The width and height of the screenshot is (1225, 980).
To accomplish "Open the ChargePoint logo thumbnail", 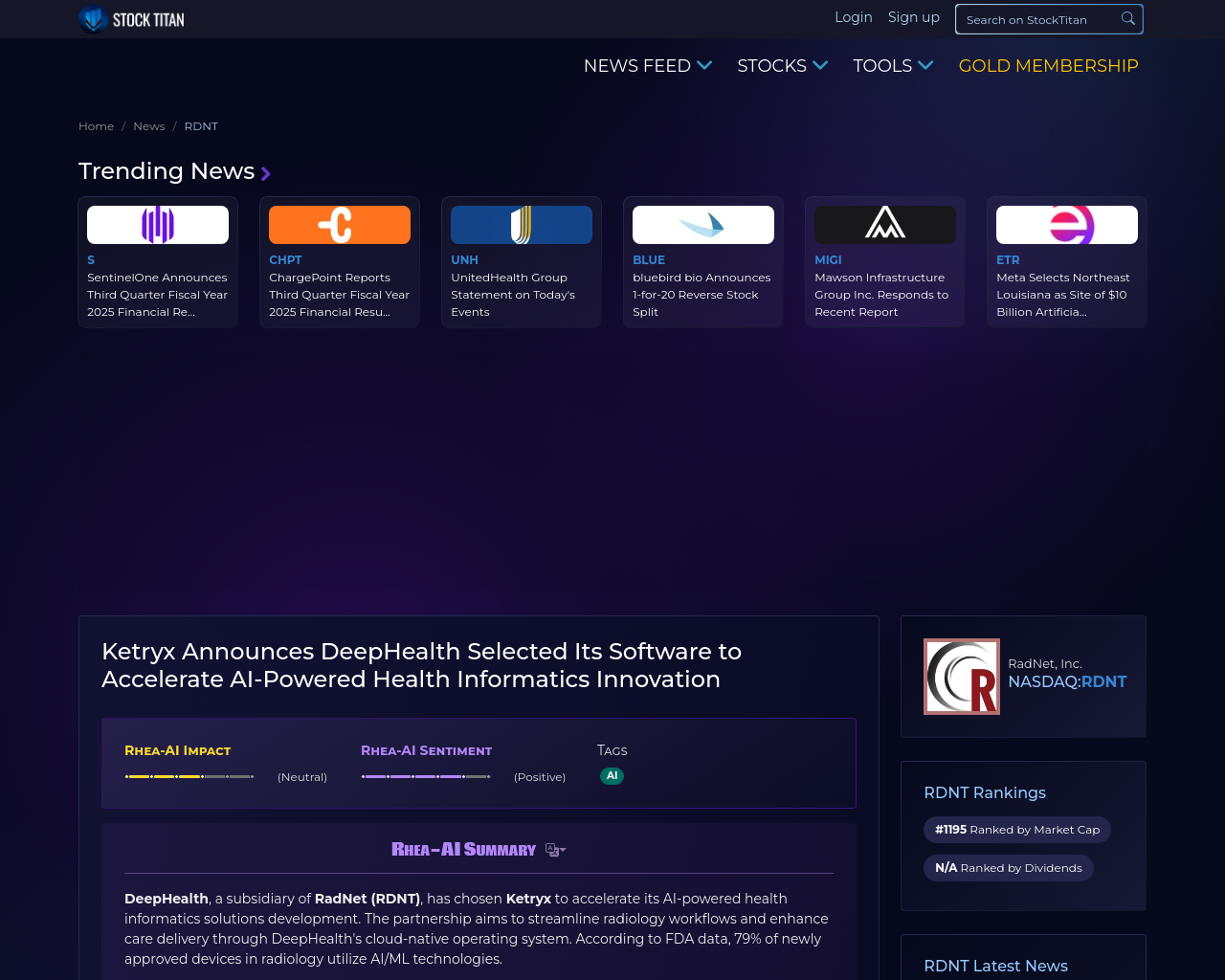I will (x=340, y=225).
